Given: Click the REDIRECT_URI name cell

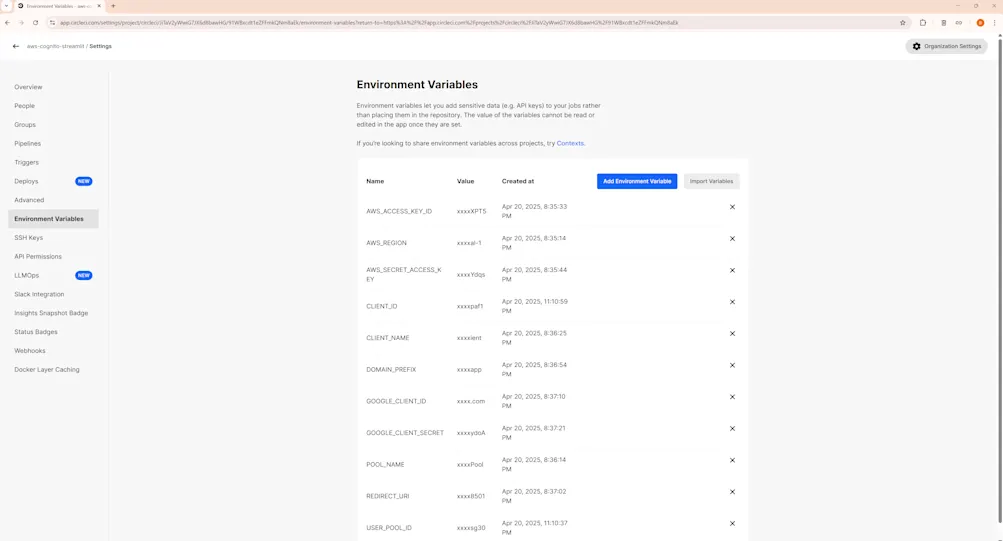Looking at the screenshot, I should [x=388, y=496].
